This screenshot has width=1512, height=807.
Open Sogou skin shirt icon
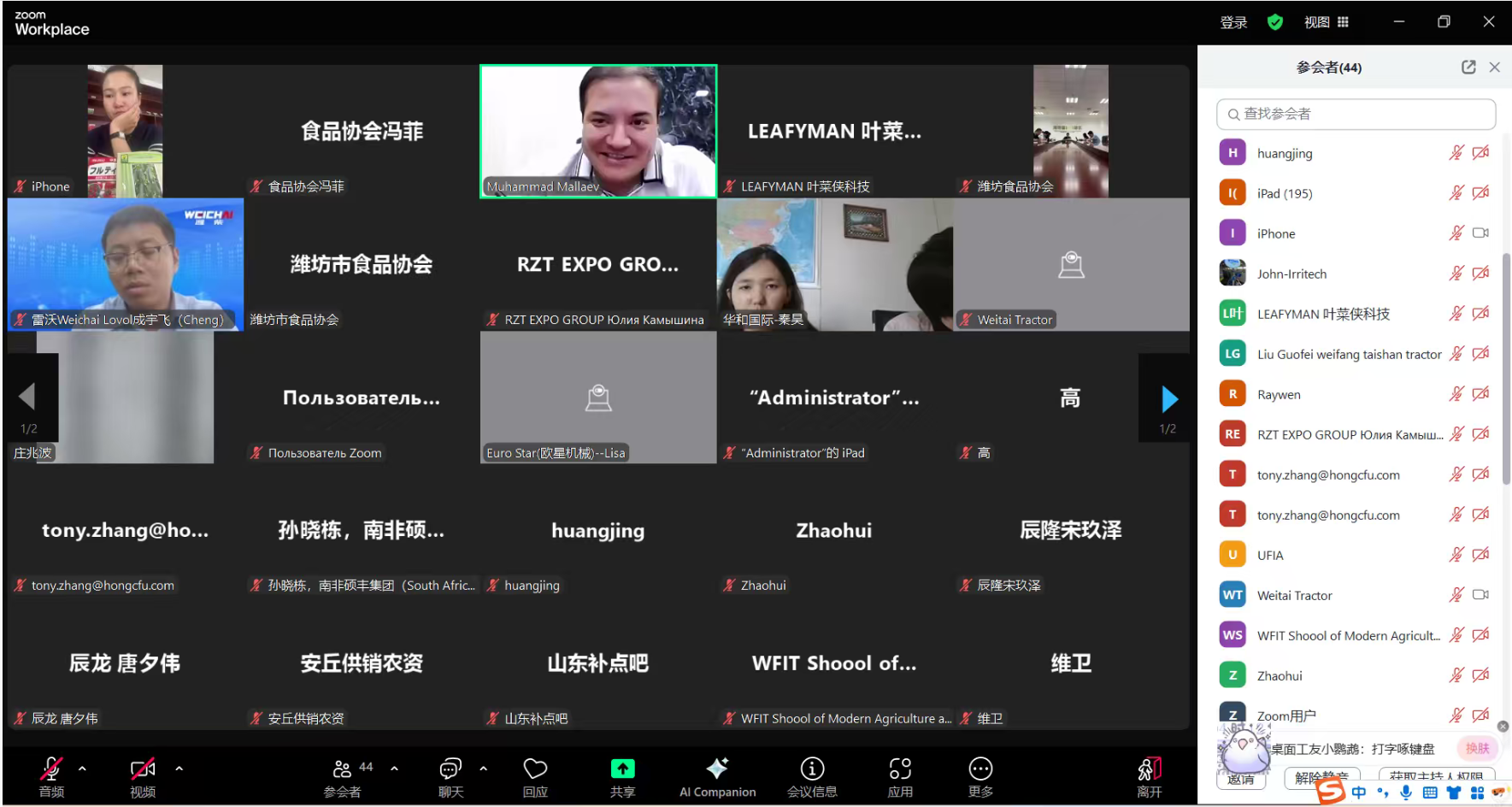[1453, 792]
